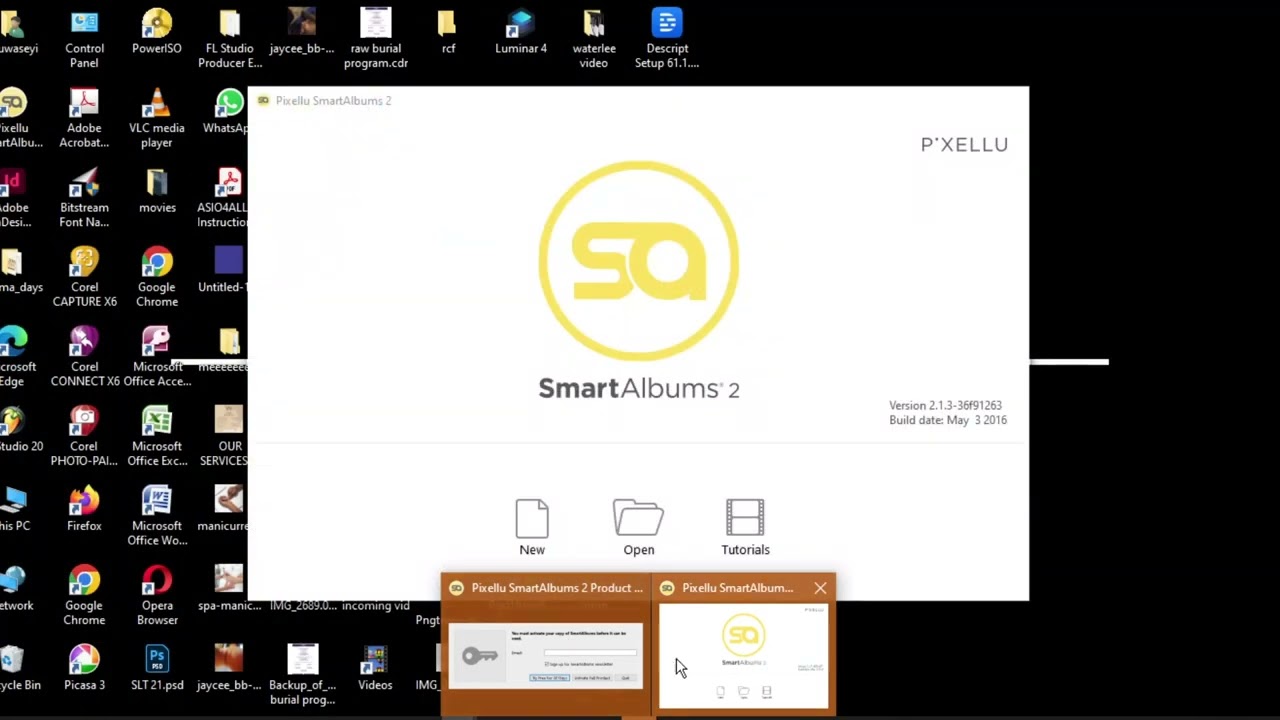Screen dimensions: 1280x720
Task: Select the Pixellu SmartAlbums 2 Product activation thumbnail
Action: [x=546, y=655]
